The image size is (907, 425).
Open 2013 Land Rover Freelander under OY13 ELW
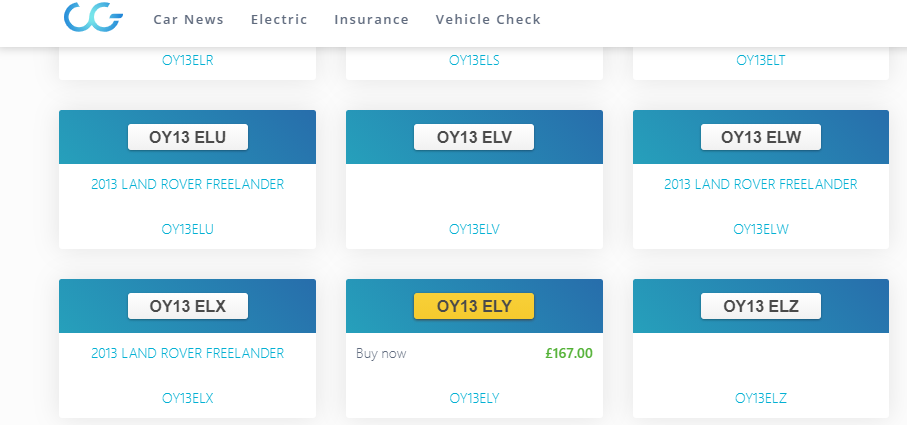point(761,184)
